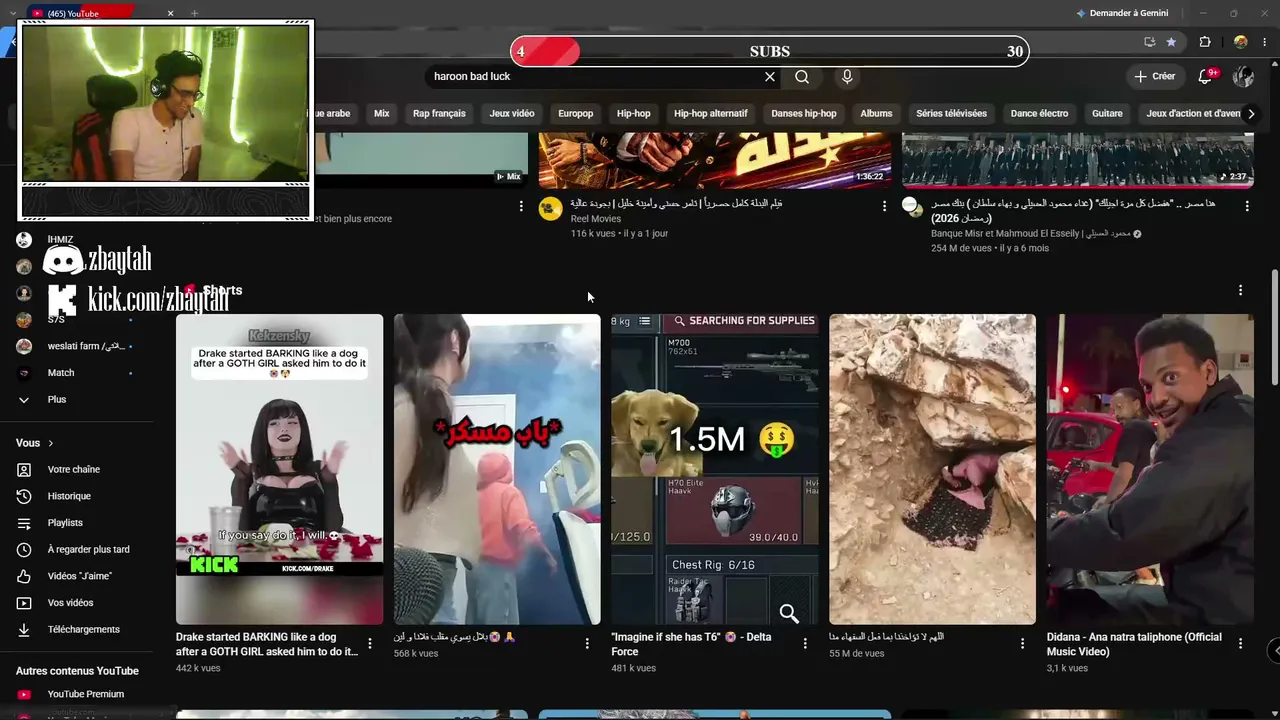Open the Chrome three-dot menu
The height and width of the screenshot is (720, 1280).
[1265, 42]
